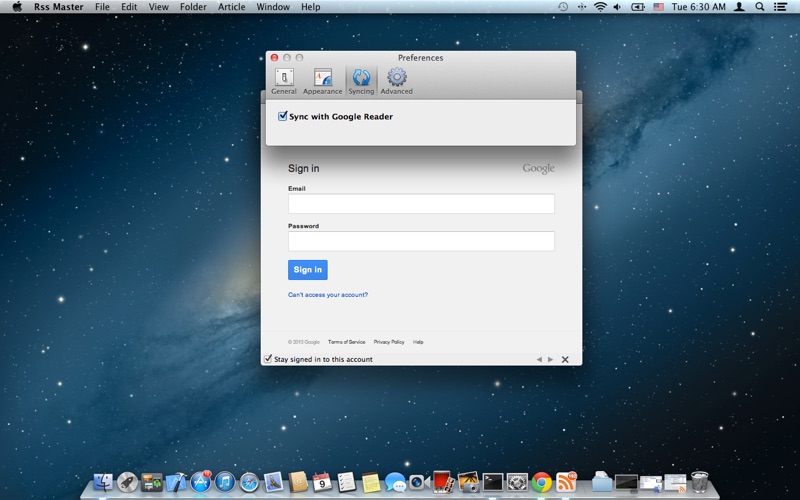Open the Apple menu
800x500 pixels.
(x=17, y=7)
